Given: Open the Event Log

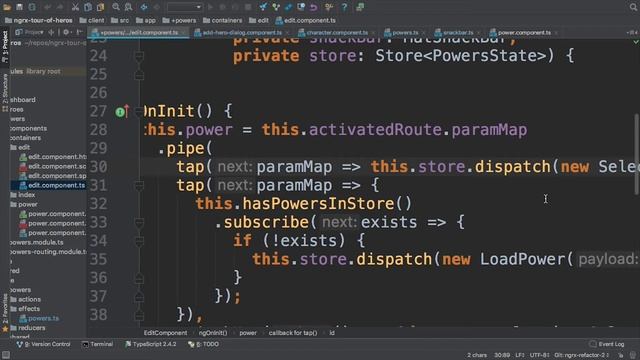Looking at the screenshot, I should tap(607, 344).
